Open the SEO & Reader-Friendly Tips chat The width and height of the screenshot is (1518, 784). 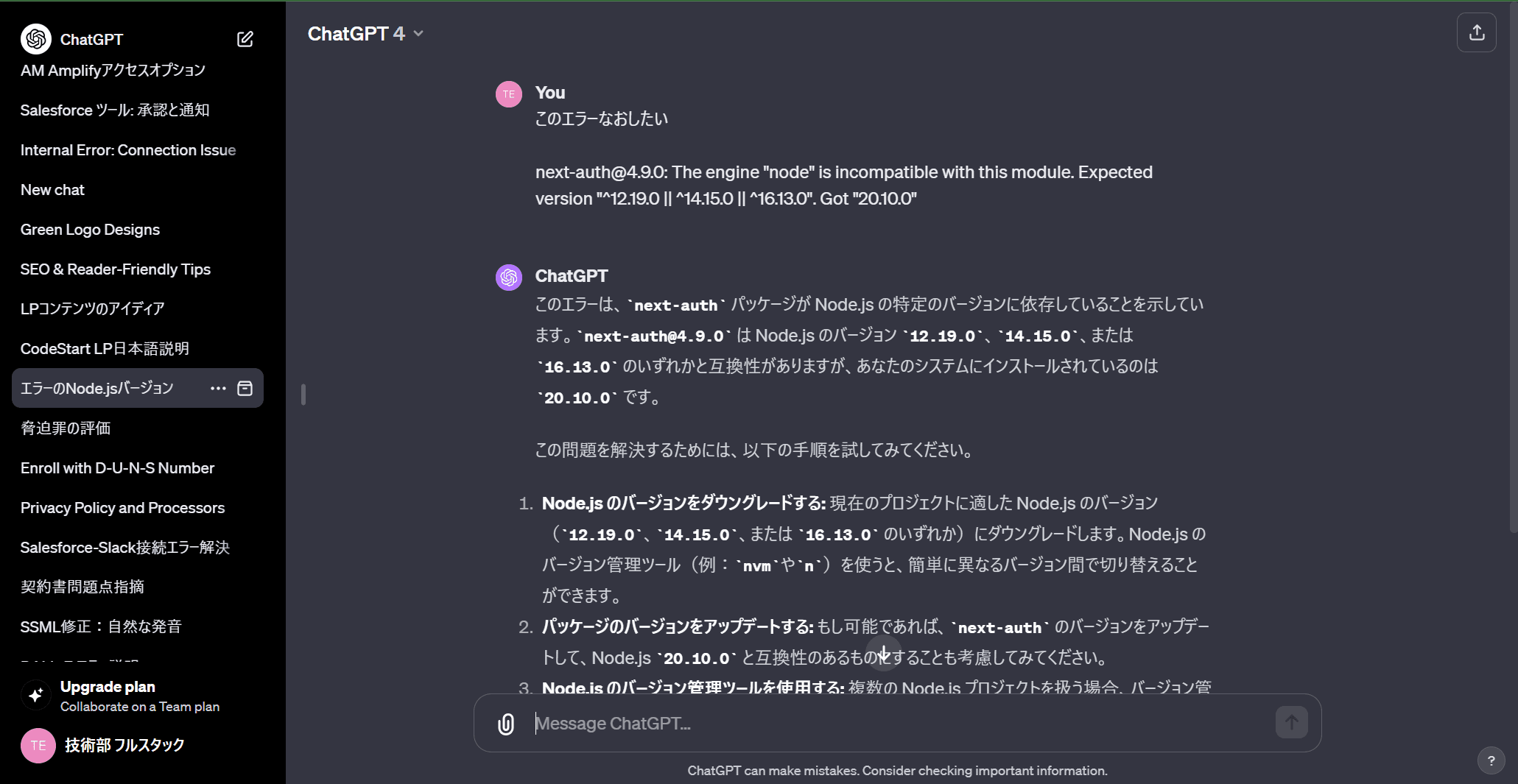pyautogui.click(x=116, y=269)
